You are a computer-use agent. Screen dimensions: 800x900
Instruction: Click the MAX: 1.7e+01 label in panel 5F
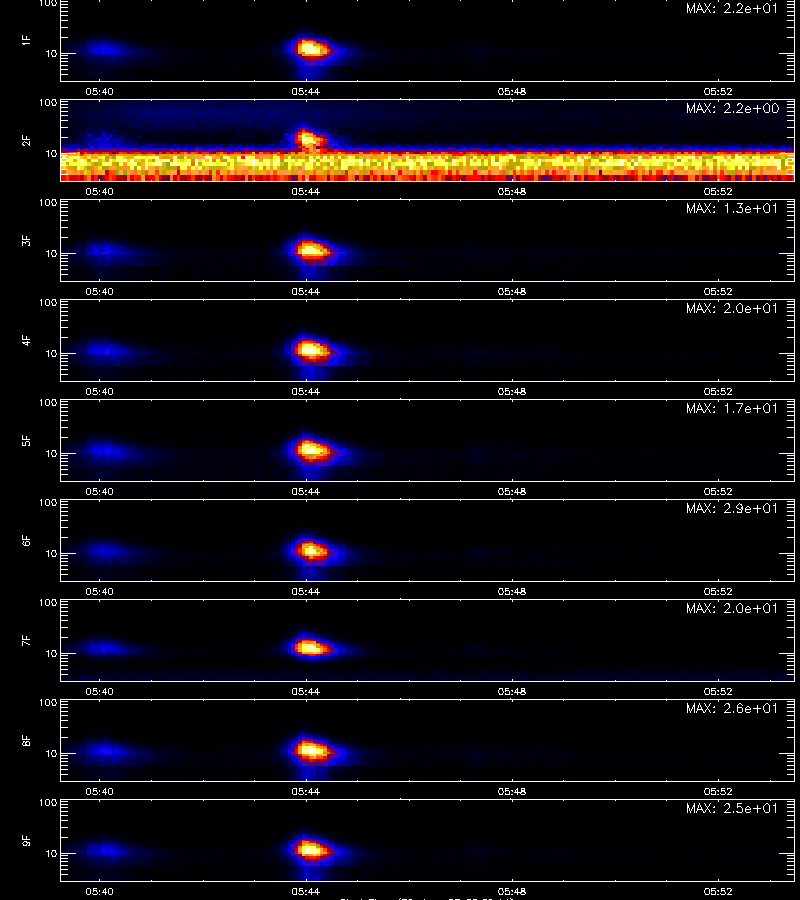[732, 408]
